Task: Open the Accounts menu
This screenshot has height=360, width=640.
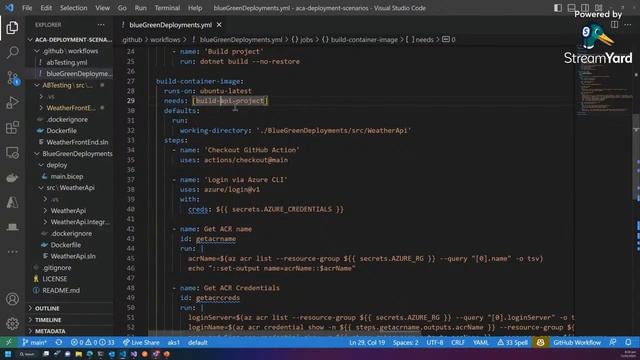Action: click(12, 299)
